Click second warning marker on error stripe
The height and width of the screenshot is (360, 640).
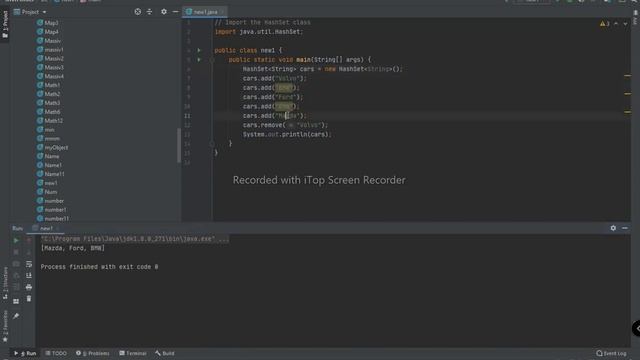click(x=627, y=94)
